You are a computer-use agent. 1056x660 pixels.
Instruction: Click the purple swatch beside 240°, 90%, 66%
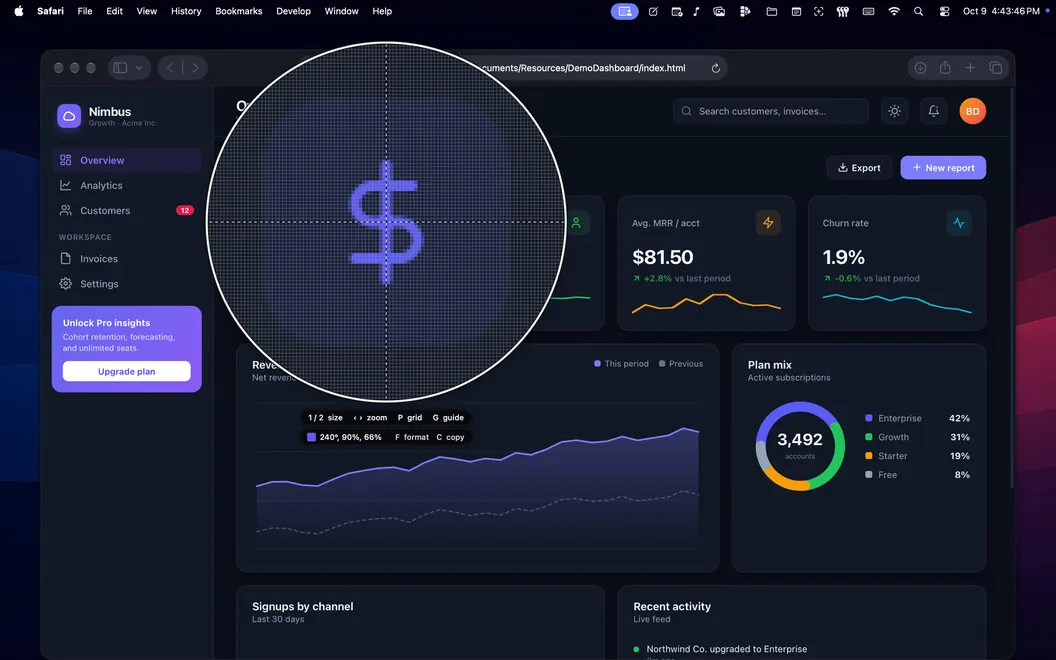[311, 437]
